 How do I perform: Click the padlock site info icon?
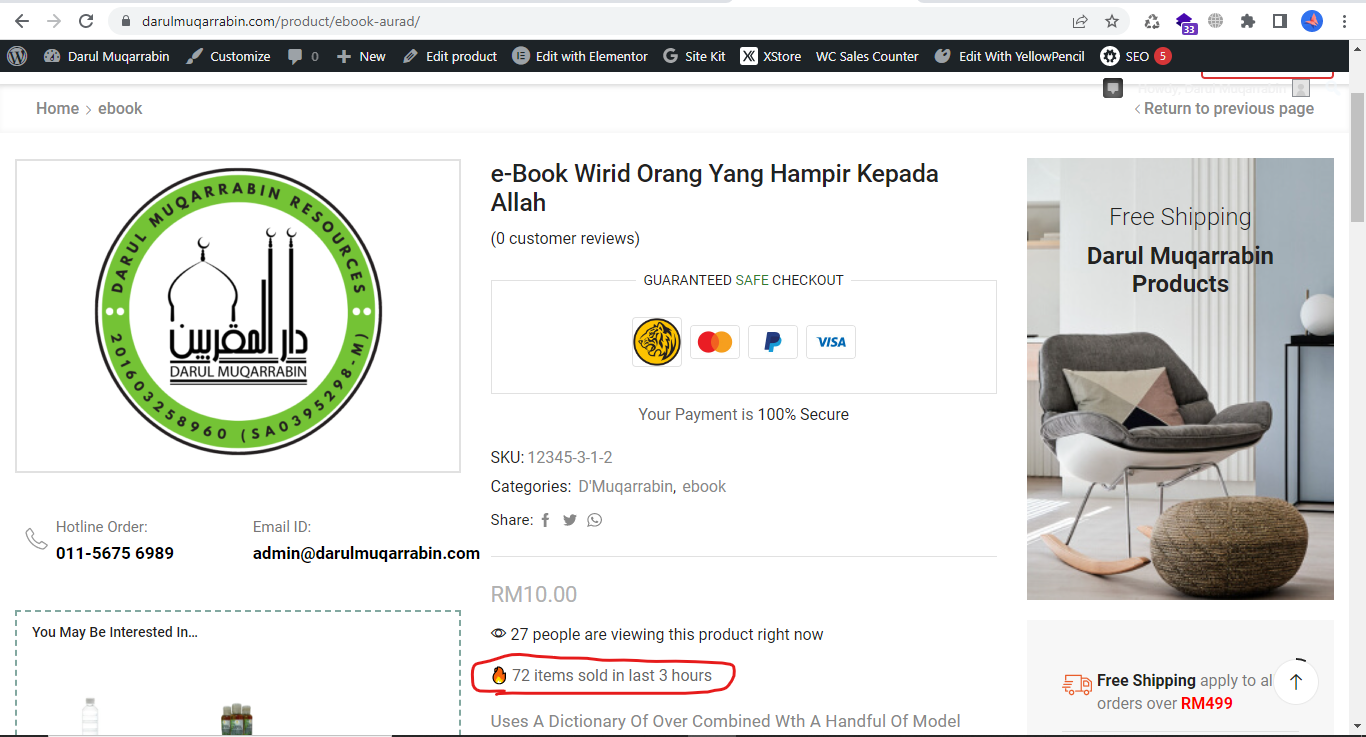coord(126,21)
